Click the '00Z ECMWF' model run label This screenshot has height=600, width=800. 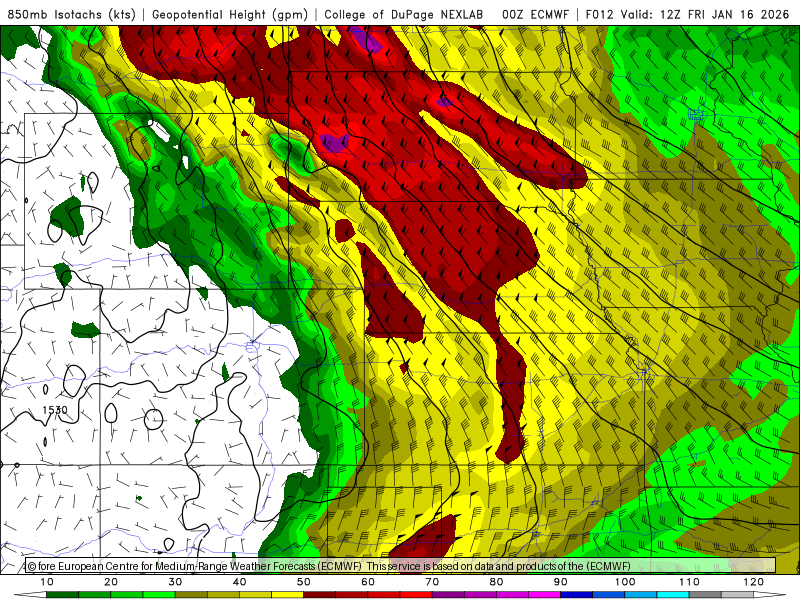tap(535, 15)
